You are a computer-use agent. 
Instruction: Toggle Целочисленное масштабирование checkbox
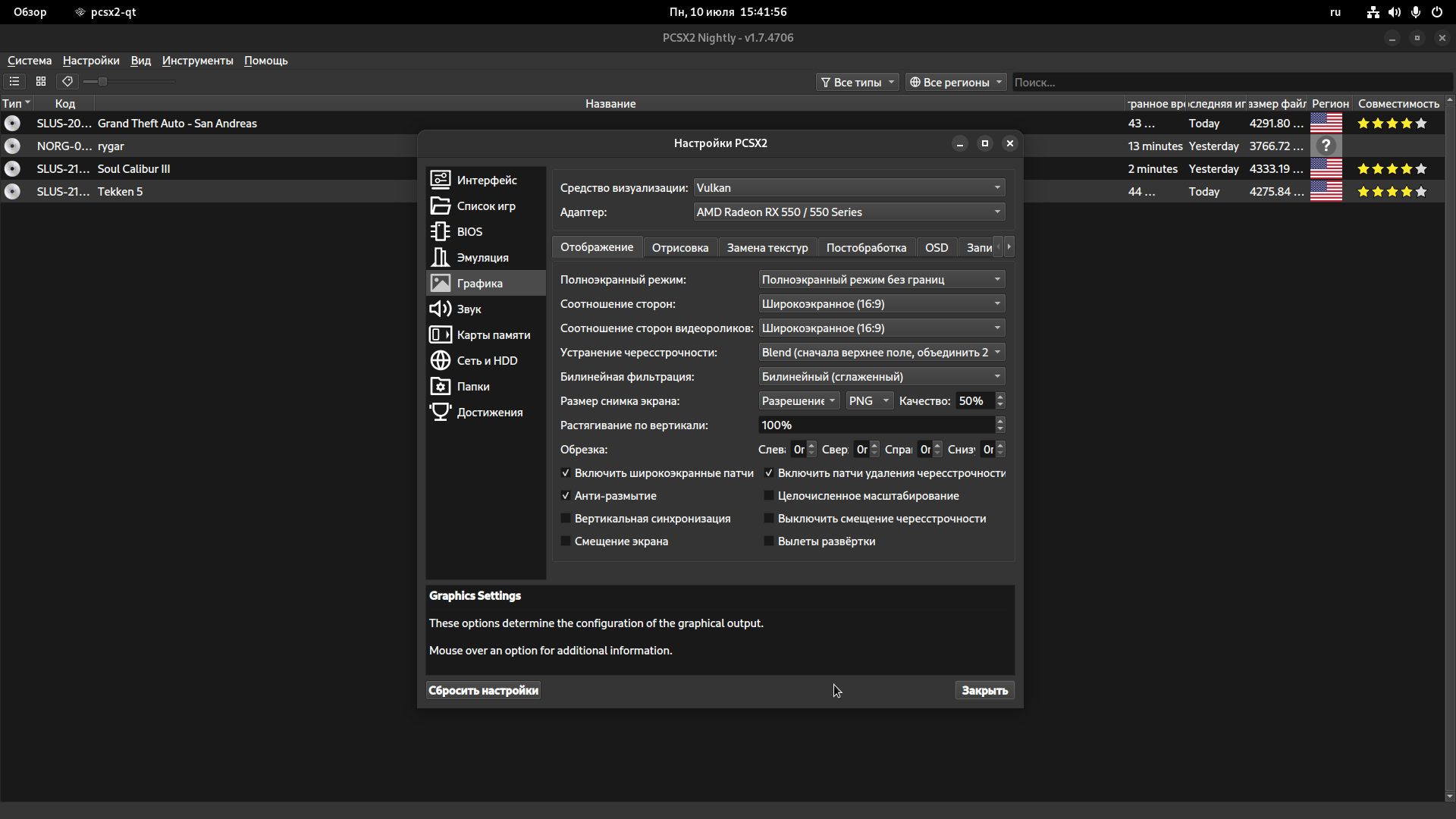(769, 496)
